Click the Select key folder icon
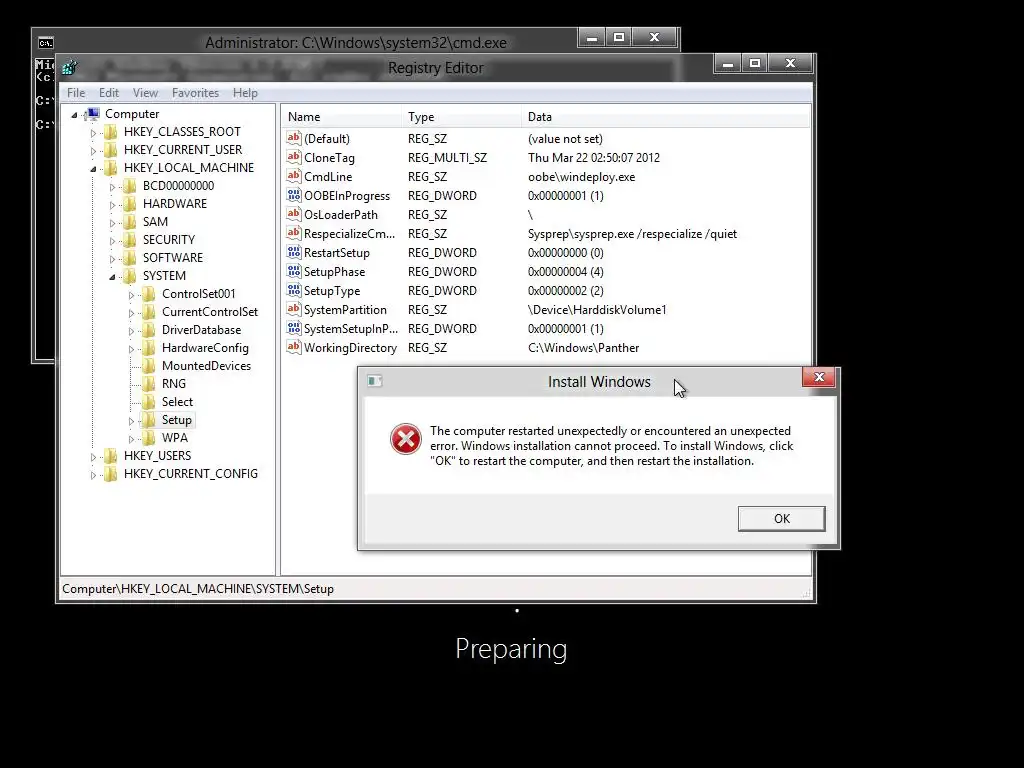The image size is (1024, 768). [149, 402]
